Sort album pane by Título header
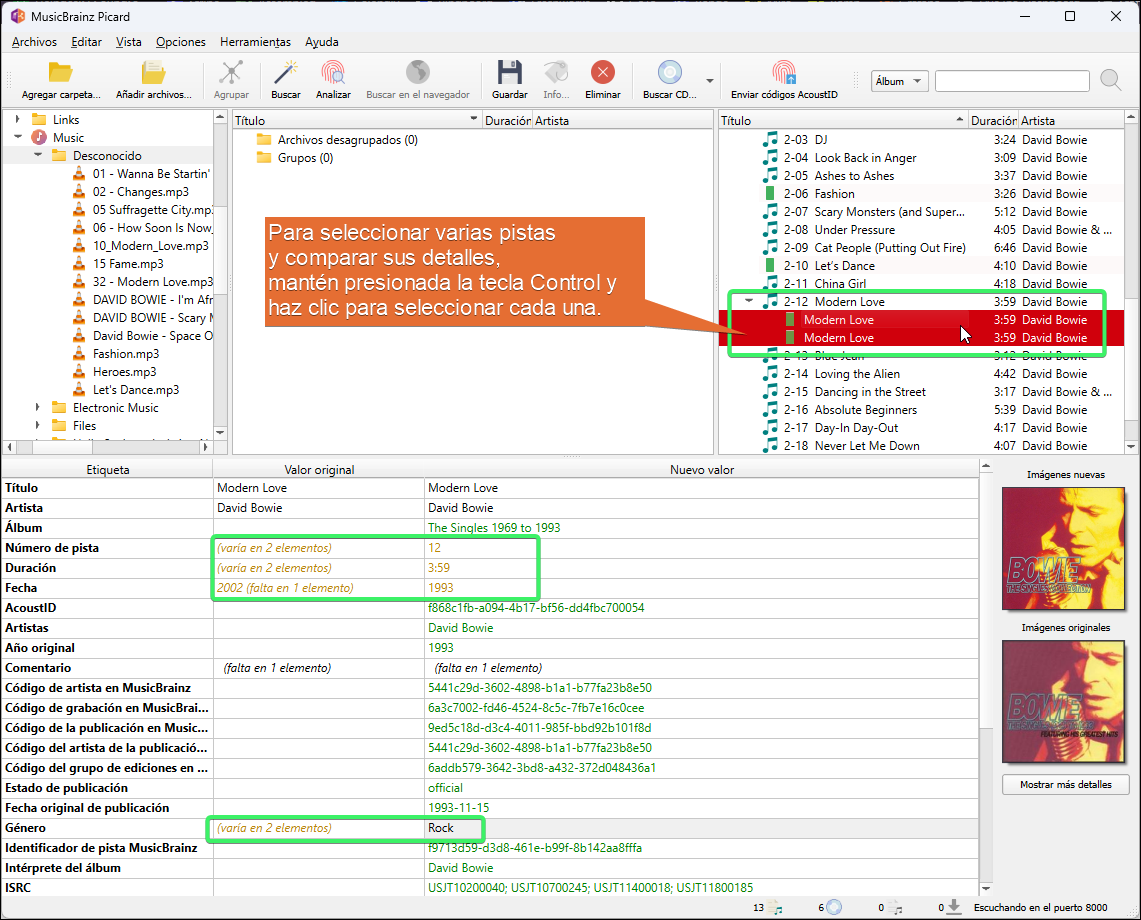Image resolution: width=1141 pixels, height=920 pixels. [x=843, y=121]
